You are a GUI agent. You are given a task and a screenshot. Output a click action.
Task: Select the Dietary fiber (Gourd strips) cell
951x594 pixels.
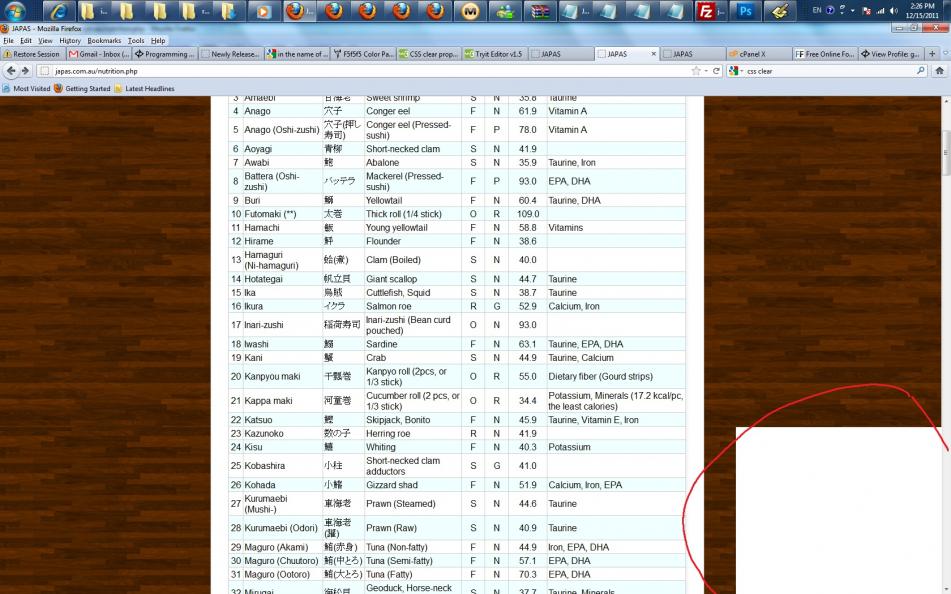click(x=616, y=377)
